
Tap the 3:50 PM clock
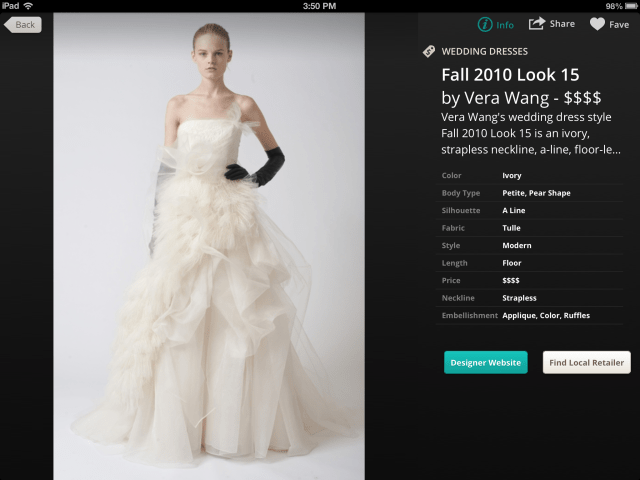click(x=320, y=6)
